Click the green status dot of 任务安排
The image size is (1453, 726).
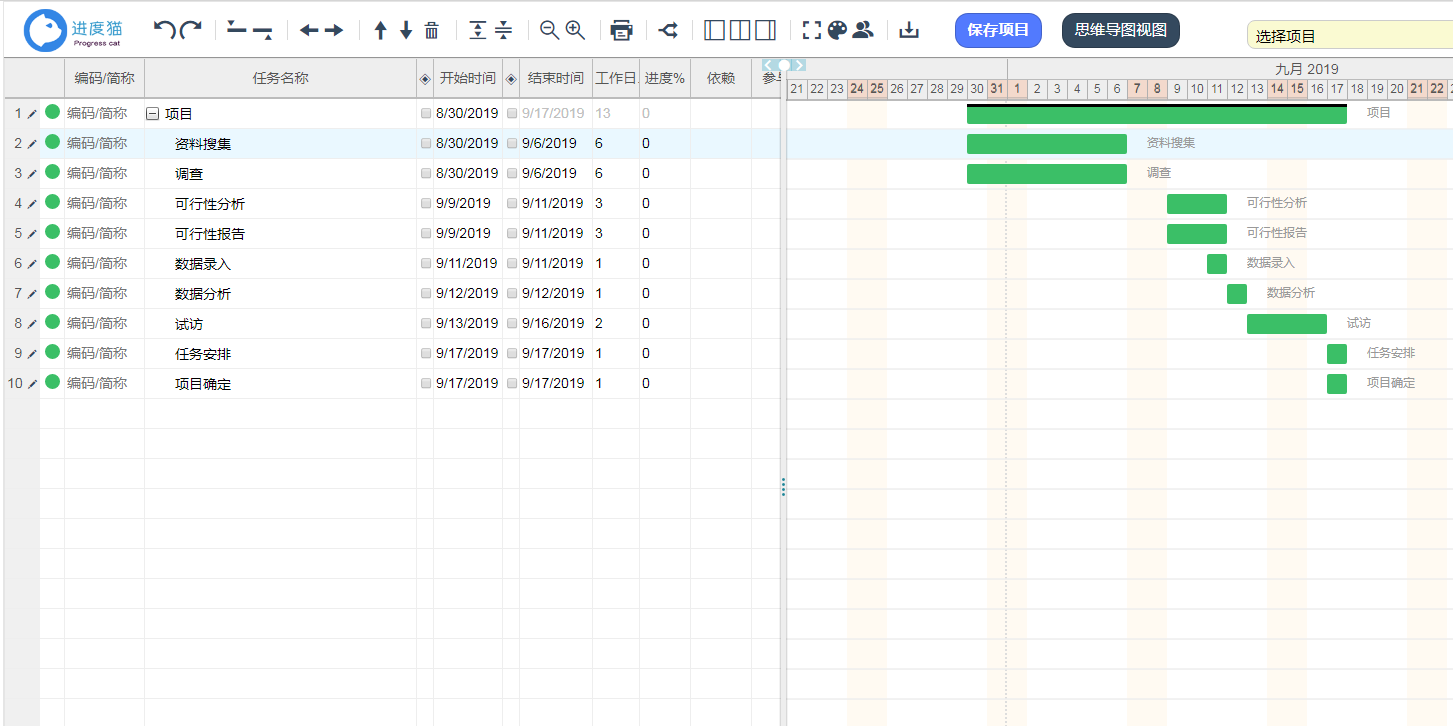point(52,352)
